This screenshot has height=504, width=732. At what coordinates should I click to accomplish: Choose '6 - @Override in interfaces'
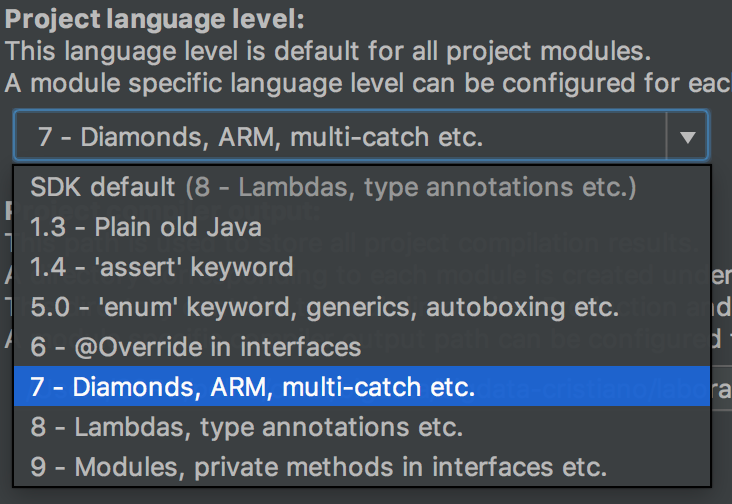[x=195, y=347]
